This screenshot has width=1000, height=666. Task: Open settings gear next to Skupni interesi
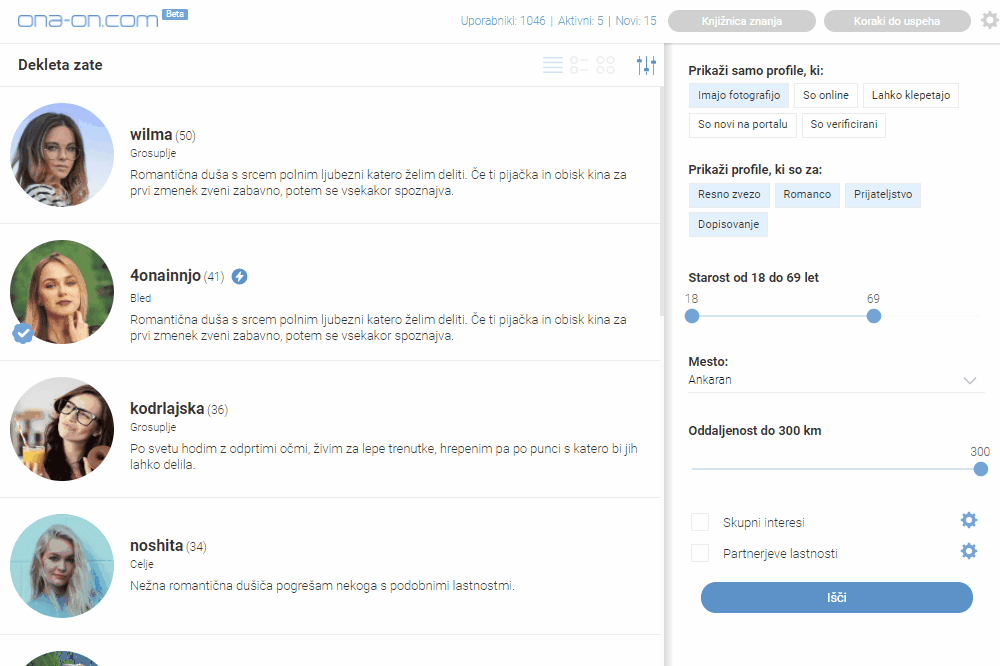[968, 520]
